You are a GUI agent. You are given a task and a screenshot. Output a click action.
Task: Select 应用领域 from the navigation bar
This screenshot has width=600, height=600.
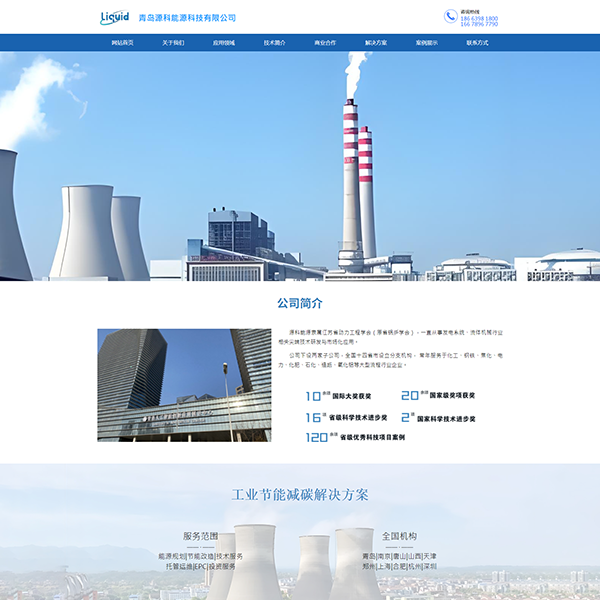224,43
